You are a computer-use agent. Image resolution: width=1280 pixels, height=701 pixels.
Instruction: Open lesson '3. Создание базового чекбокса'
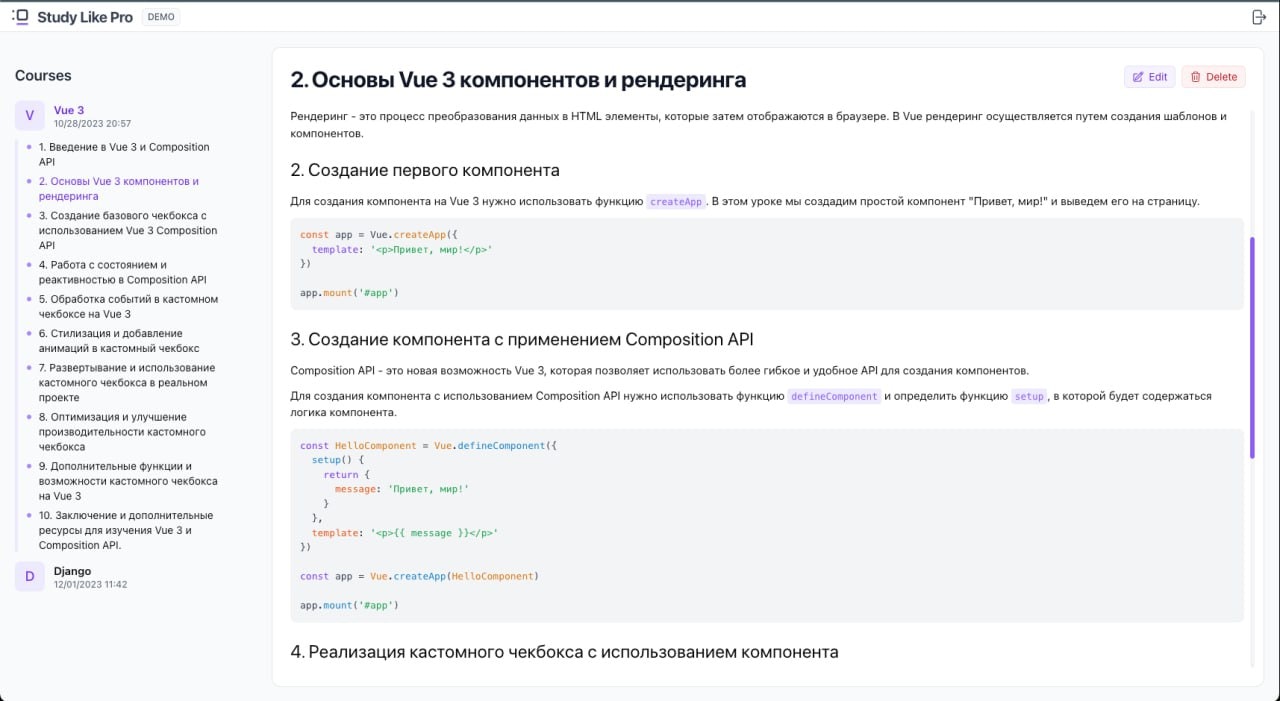[x=126, y=230]
